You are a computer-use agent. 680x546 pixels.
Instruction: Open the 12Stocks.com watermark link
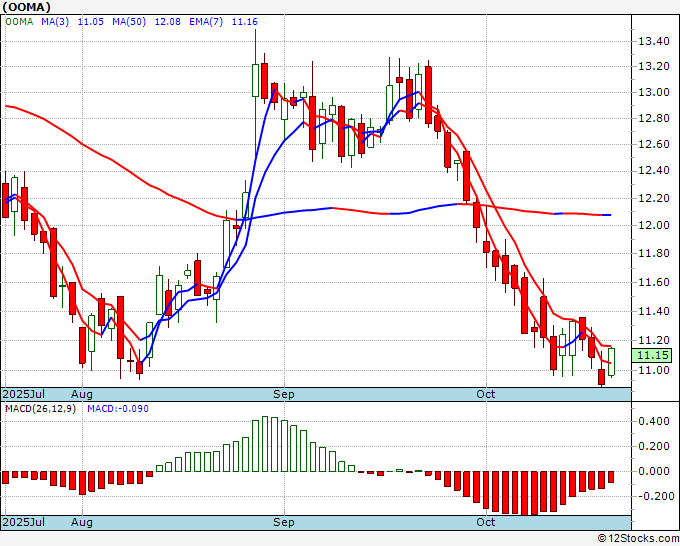click(635, 538)
